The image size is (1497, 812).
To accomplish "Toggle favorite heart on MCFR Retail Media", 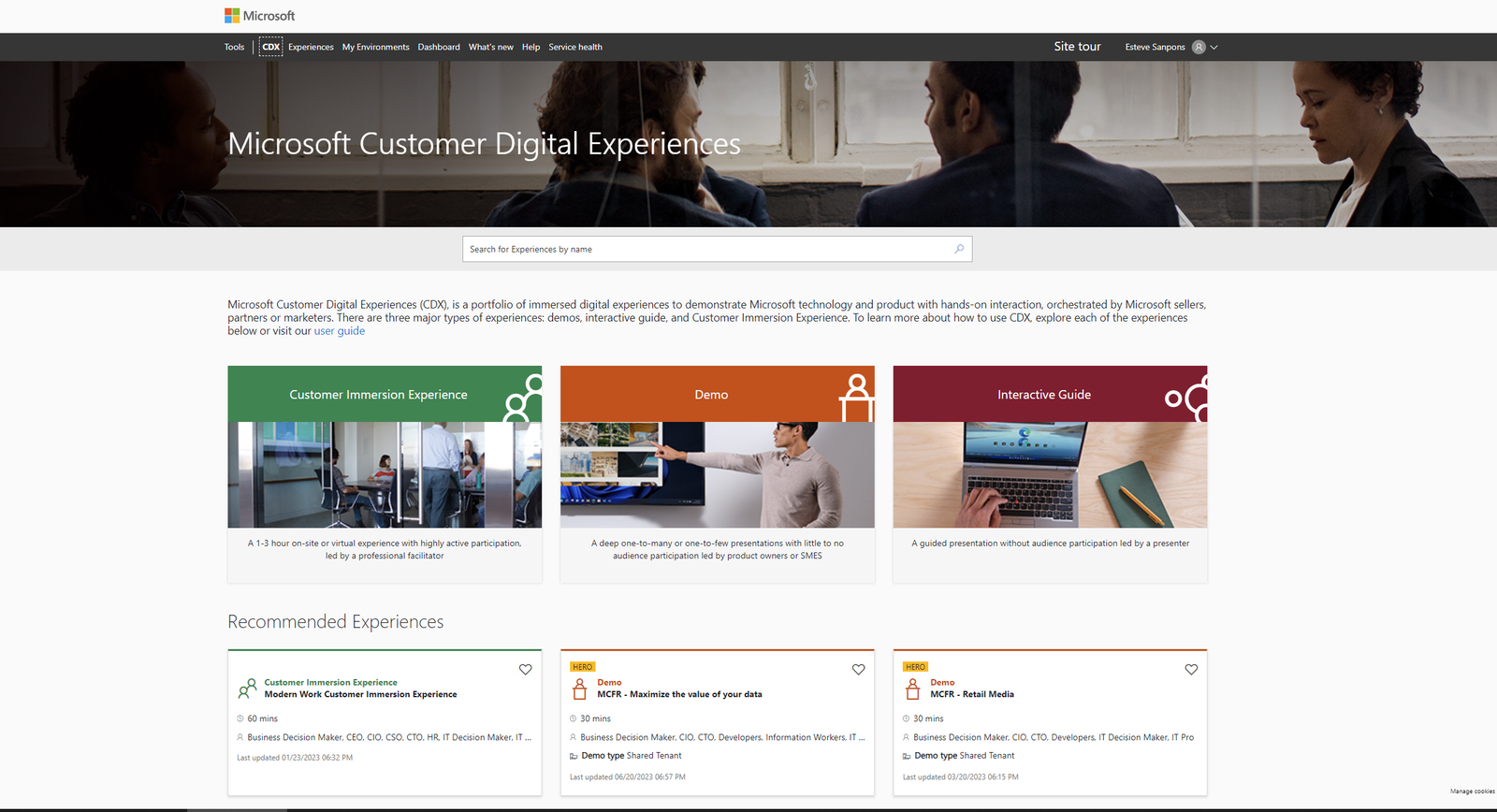I will click(x=1191, y=670).
